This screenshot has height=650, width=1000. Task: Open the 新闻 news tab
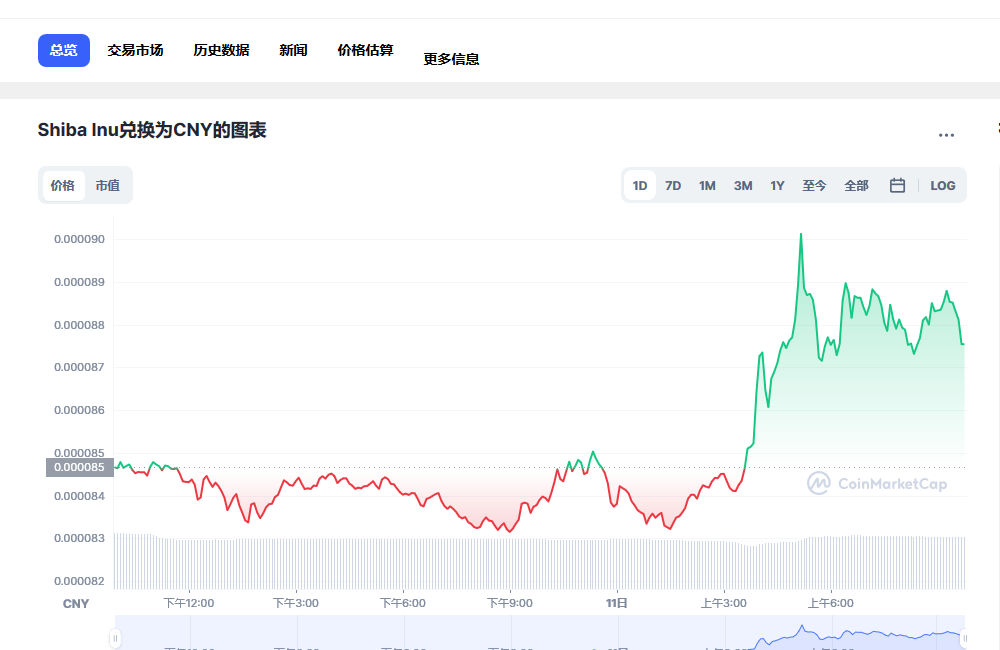(293, 50)
